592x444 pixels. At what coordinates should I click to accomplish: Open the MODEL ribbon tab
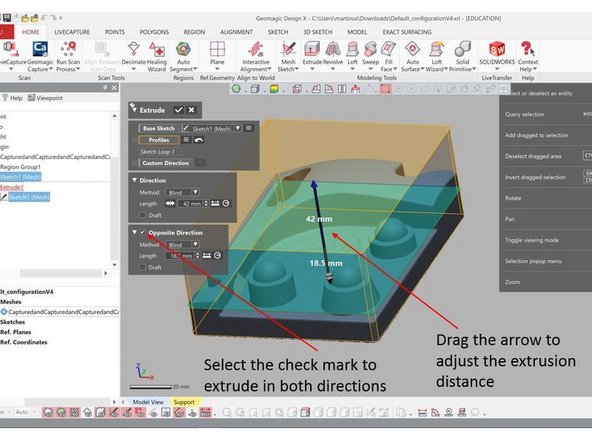357,32
